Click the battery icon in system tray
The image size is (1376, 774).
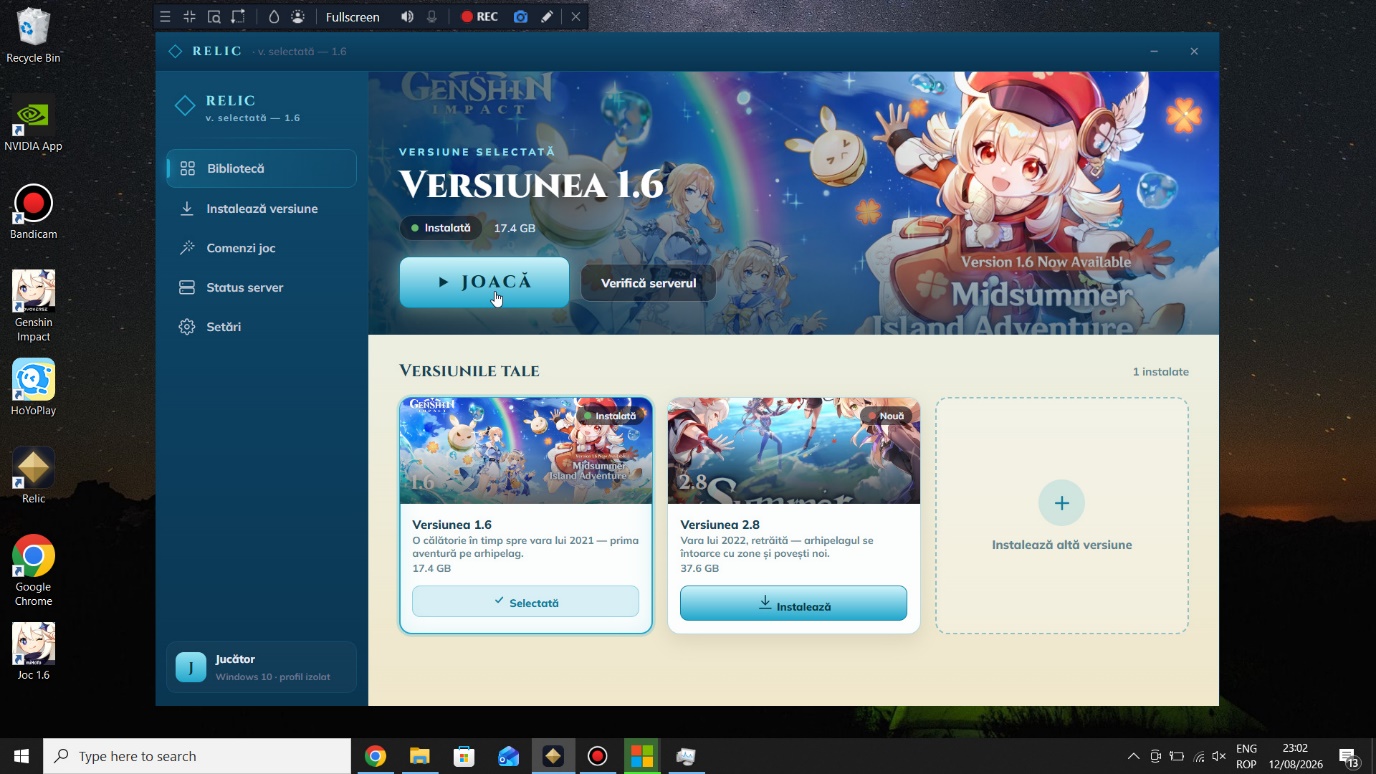(x=1177, y=756)
